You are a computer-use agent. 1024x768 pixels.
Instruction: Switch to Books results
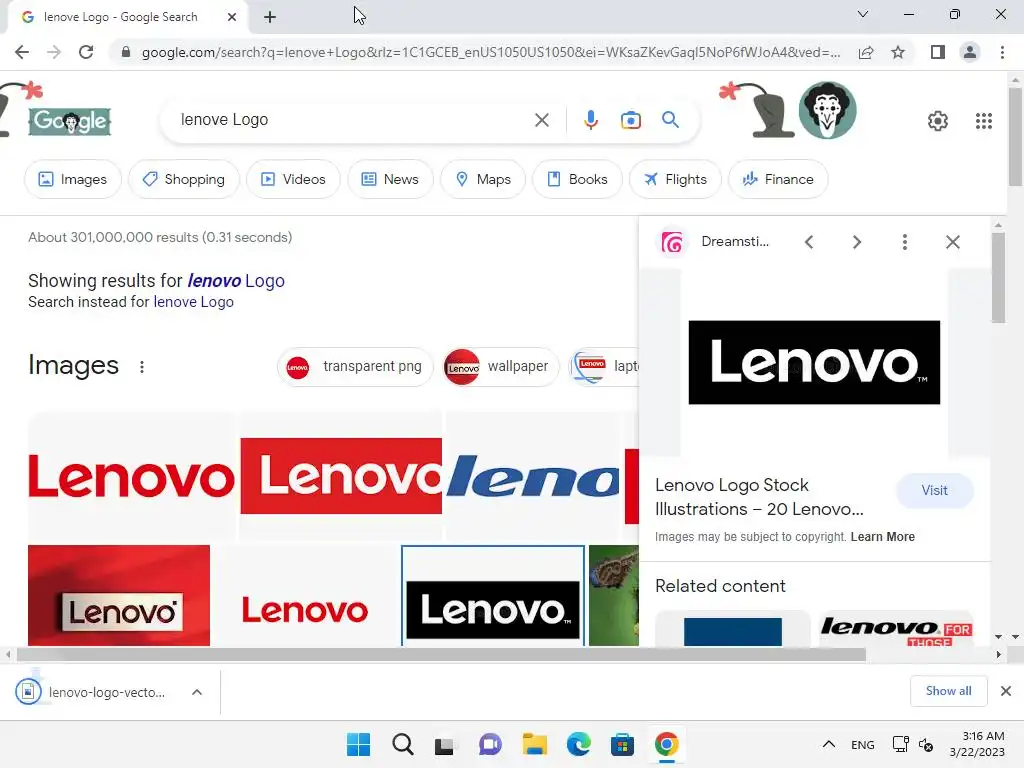point(577,179)
